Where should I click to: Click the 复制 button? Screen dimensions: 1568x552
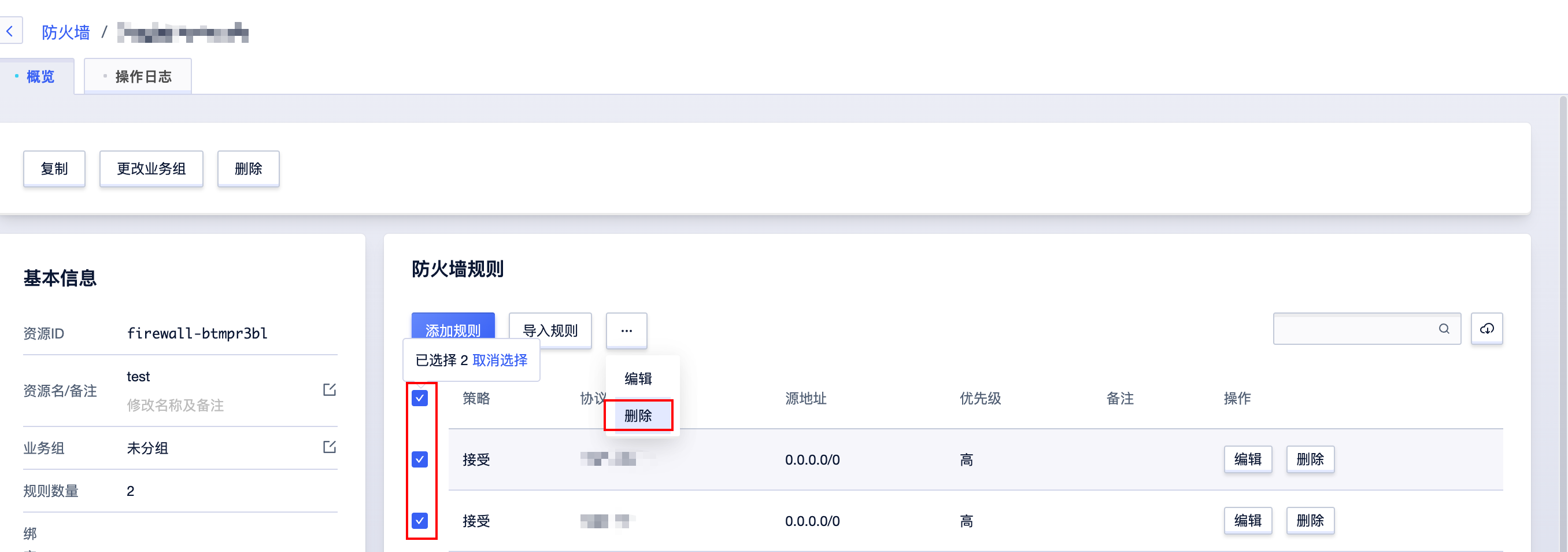[54, 169]
